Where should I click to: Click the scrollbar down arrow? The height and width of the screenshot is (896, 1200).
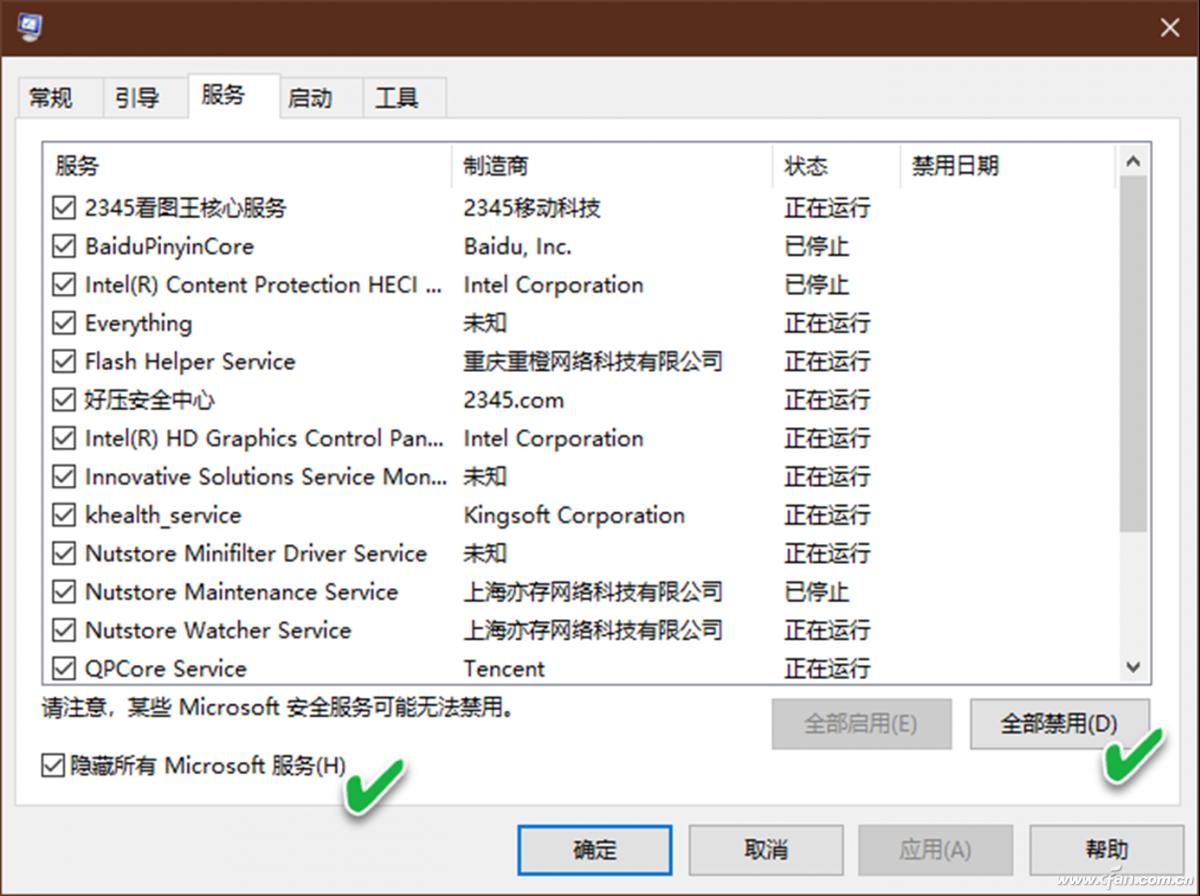click(1133, 666)
